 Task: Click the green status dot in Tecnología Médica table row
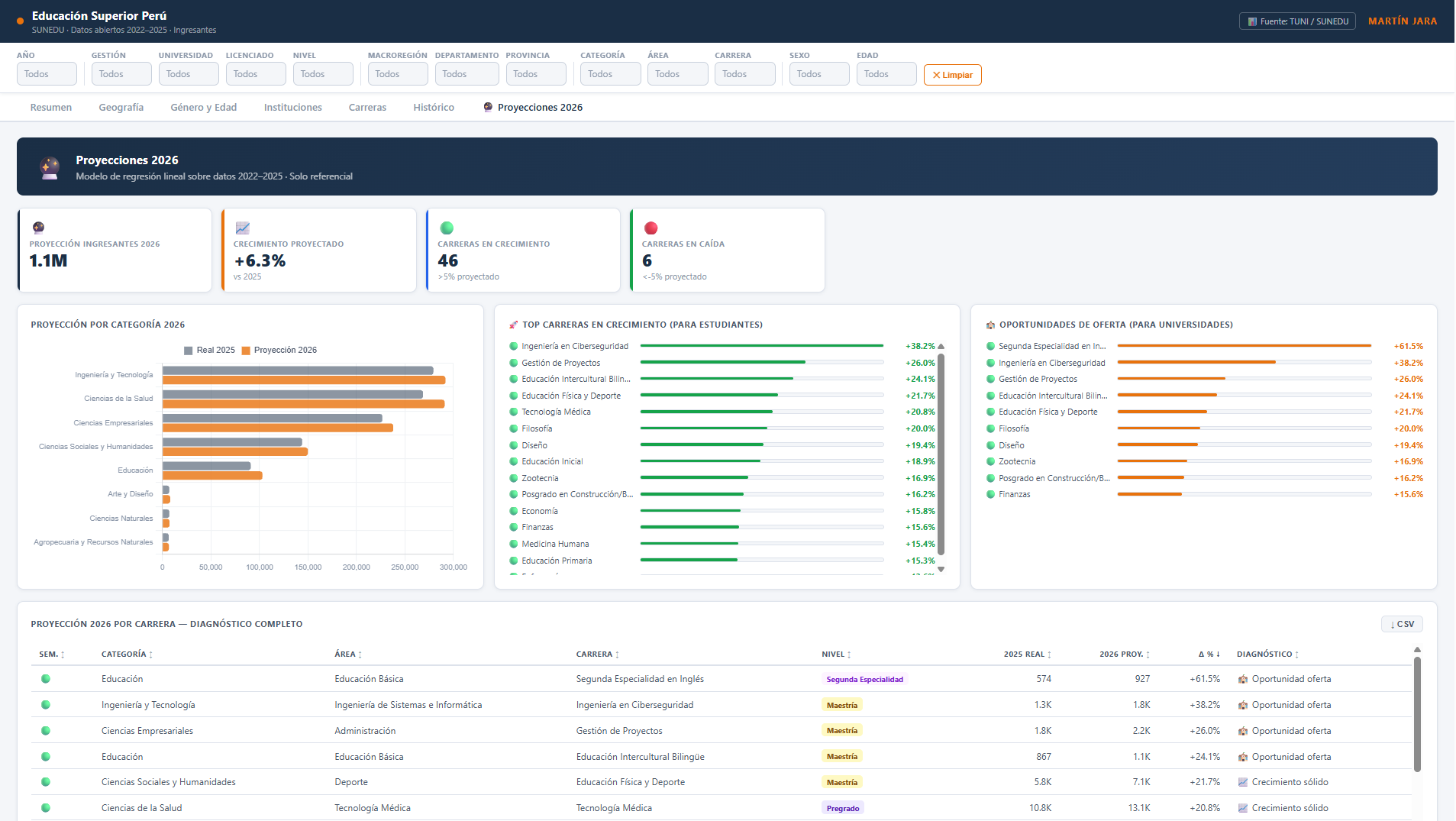46,808
